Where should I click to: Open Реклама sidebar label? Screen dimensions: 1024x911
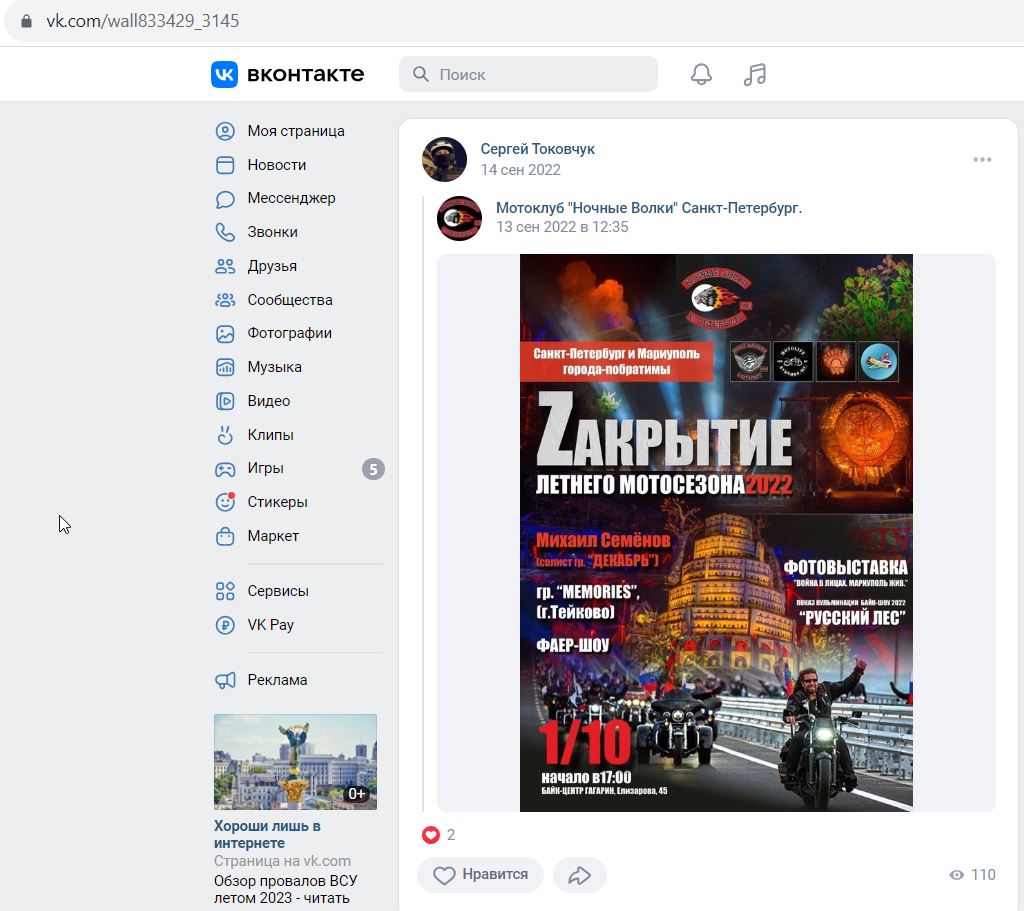pos(278,680)
